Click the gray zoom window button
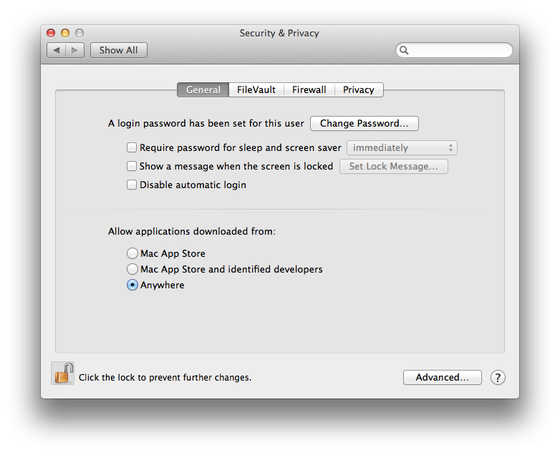560x455 pixels. point(79,33)
